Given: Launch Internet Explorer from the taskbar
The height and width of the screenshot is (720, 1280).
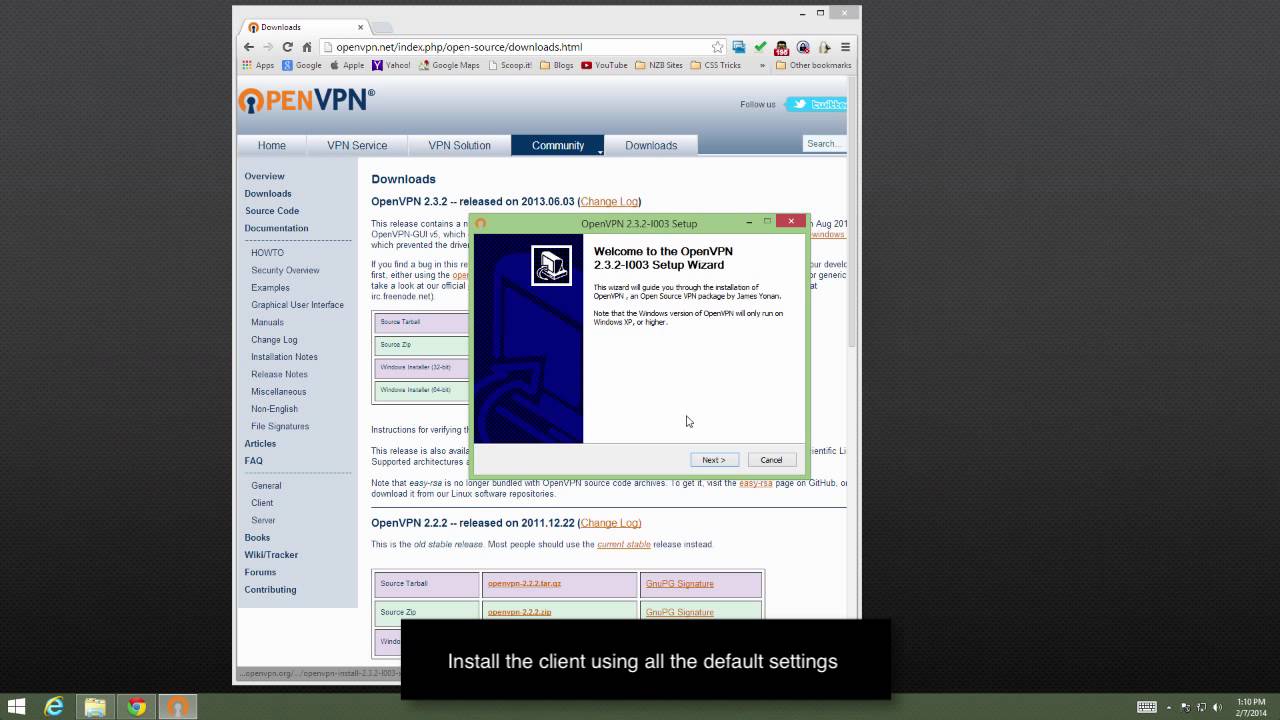Looking at the screenshot, I should coord(54,707).
